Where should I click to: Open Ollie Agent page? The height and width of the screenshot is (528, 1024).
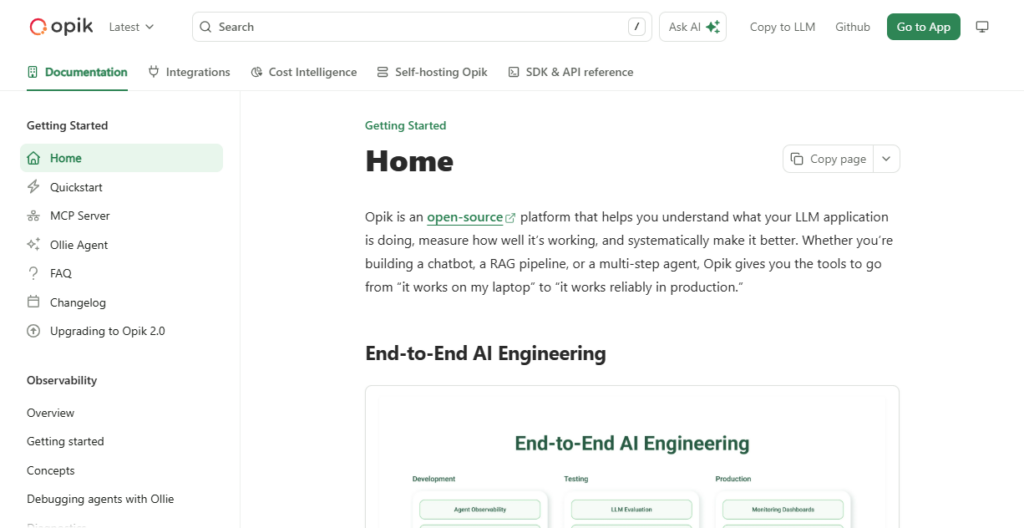[x=121, y=244]
